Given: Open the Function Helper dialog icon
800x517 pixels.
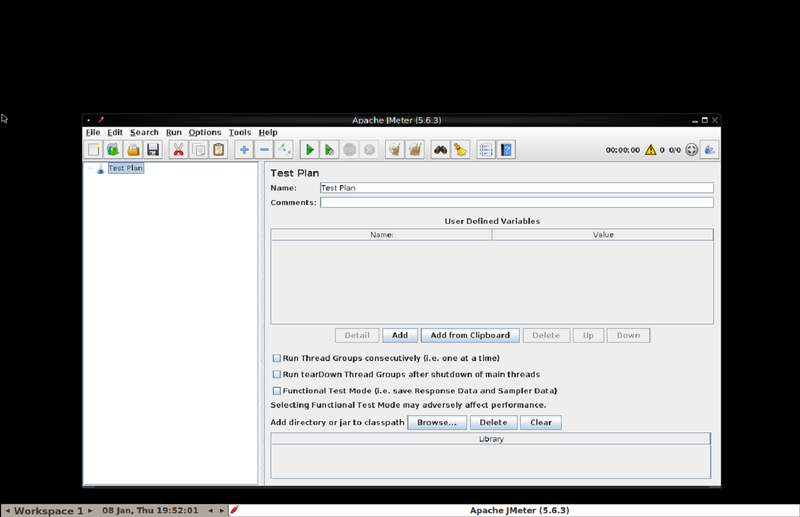Looking at the screenshot, I should 486,150.
